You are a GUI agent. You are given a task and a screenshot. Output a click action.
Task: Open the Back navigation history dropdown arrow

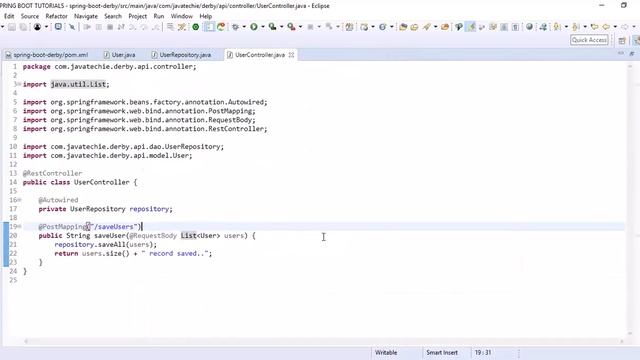pos(615,27)
